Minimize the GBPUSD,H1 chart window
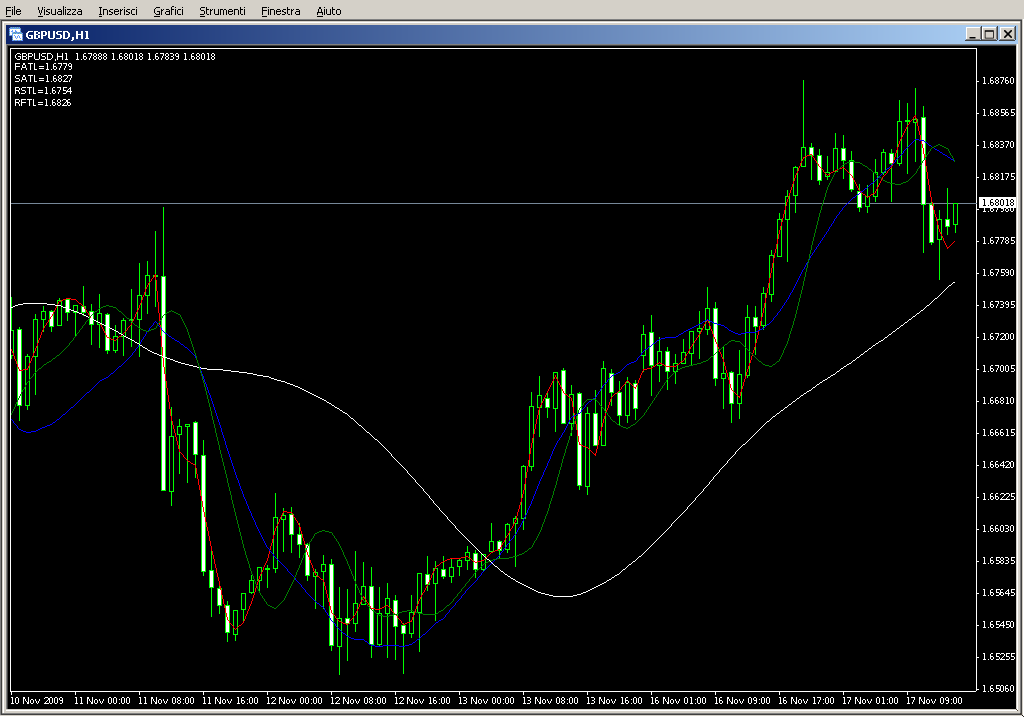The image size is (1024, 717). coord(973,34)
